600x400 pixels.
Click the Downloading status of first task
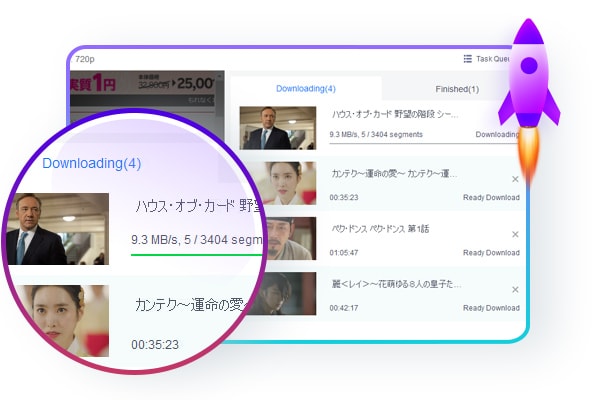point(497,134)
